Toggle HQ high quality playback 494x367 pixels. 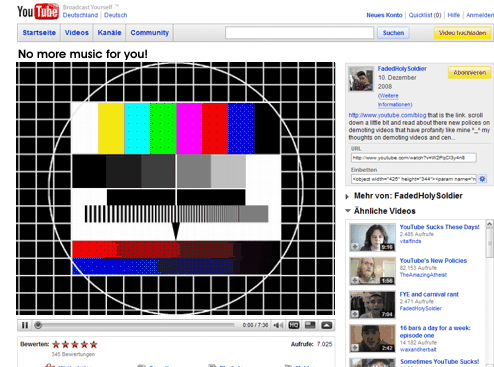point(294,325)
